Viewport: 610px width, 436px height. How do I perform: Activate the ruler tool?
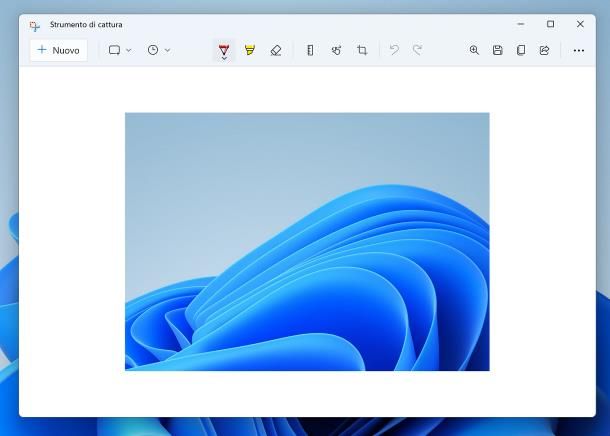[310, 50]
